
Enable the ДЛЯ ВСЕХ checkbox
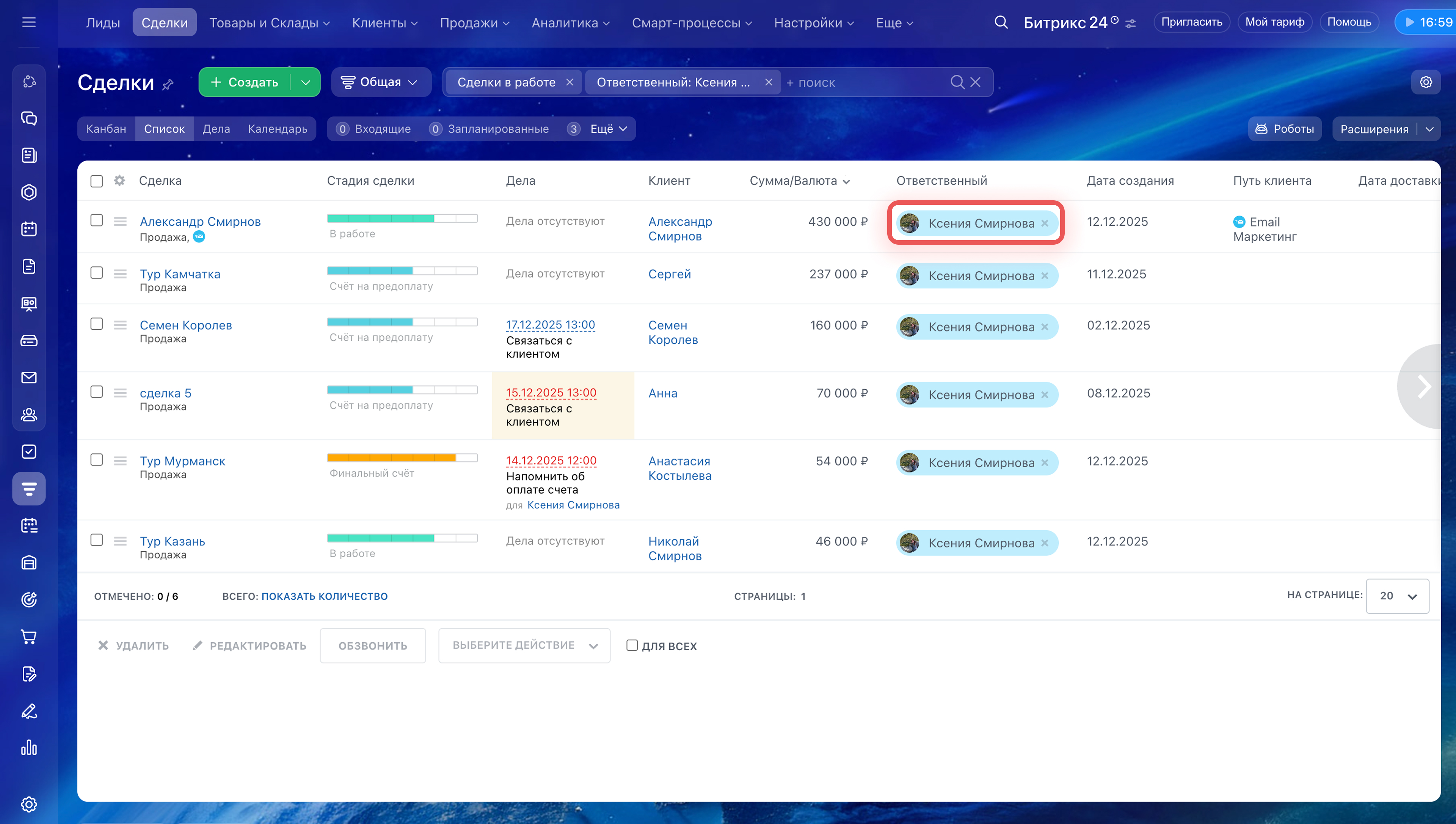pyautogui.click(x=632, y=645)
